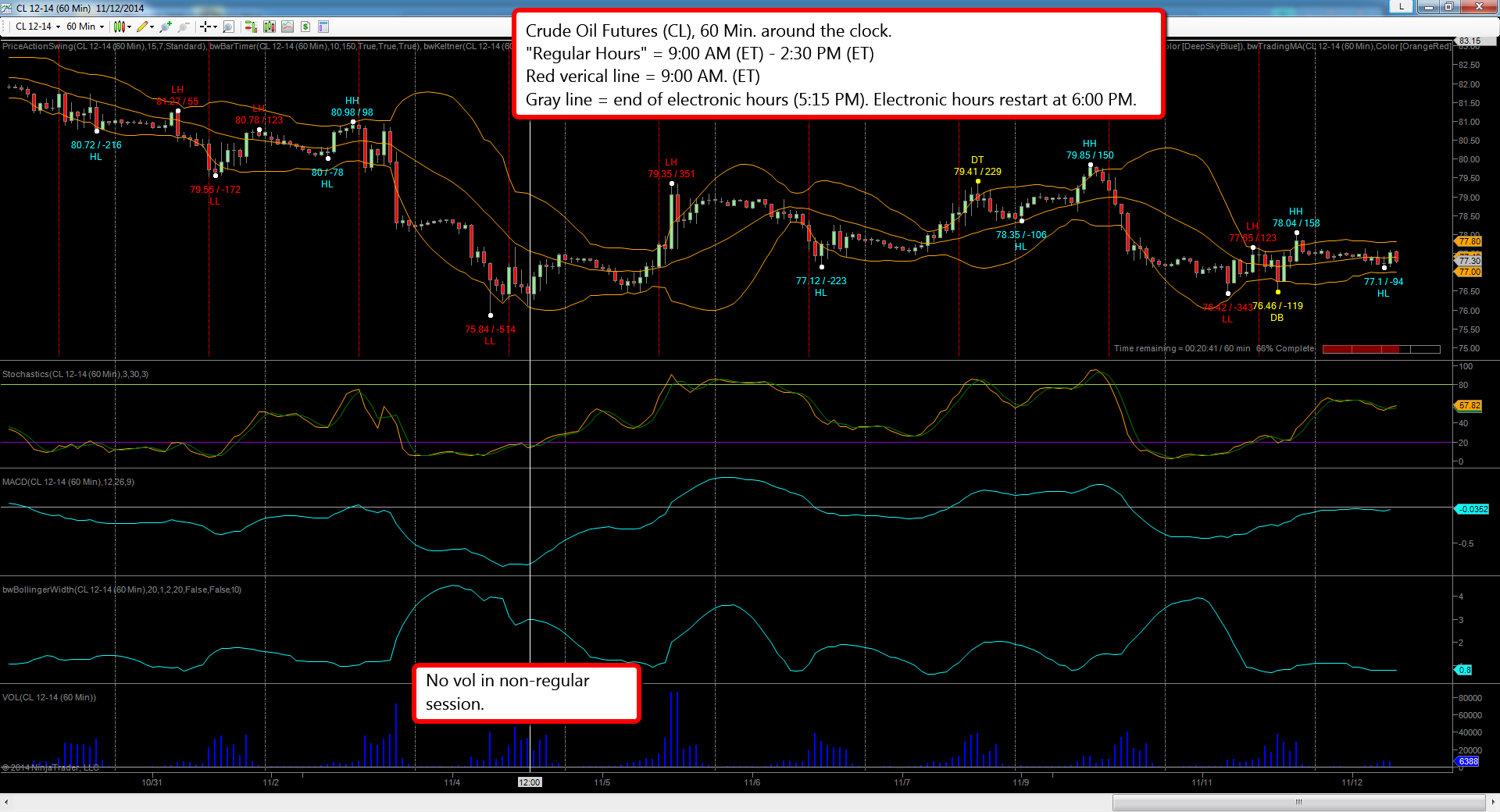Select the bwBarTimer indicator label
The height and width of the screenshot is (812, 1500).
[x=315, y=46]
